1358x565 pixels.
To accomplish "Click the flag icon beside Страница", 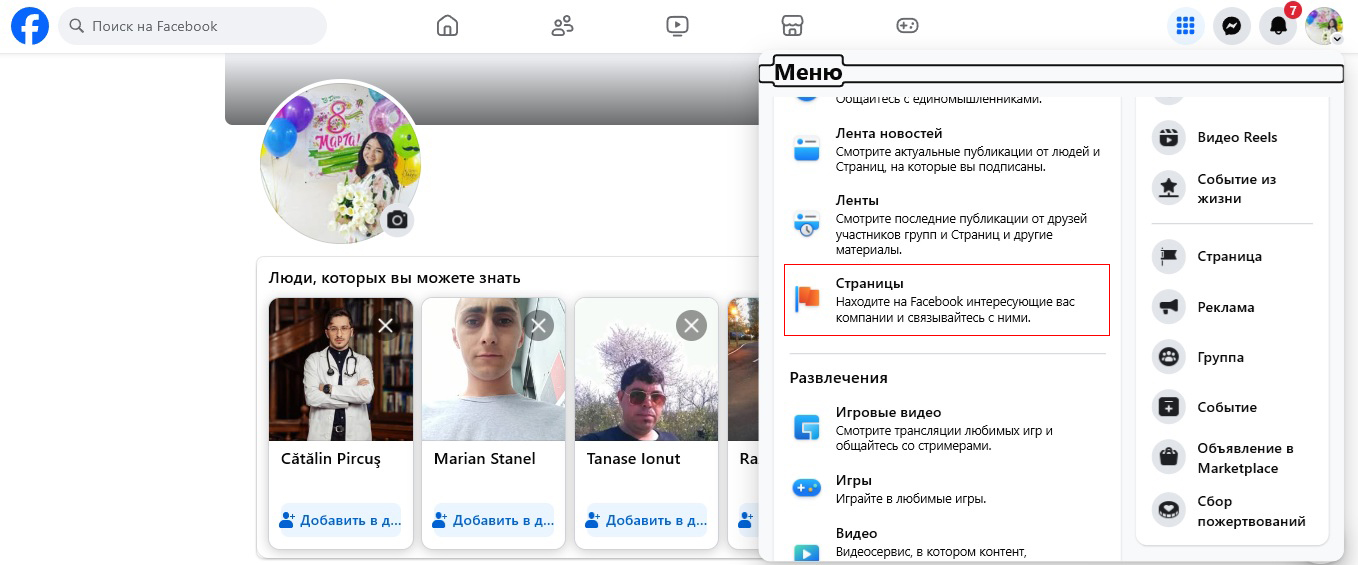I will pos(1168,256).
